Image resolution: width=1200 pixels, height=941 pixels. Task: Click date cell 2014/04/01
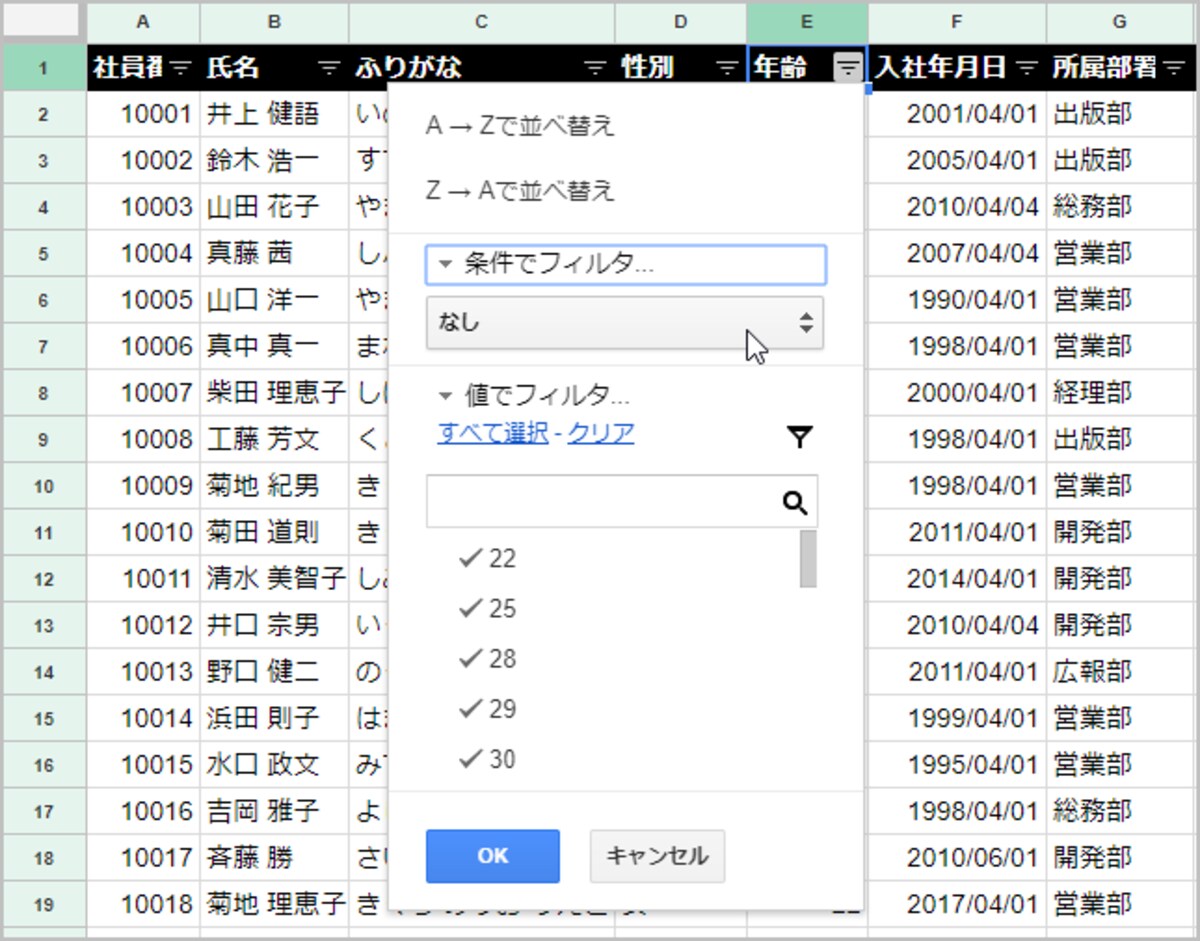point(957,578)
